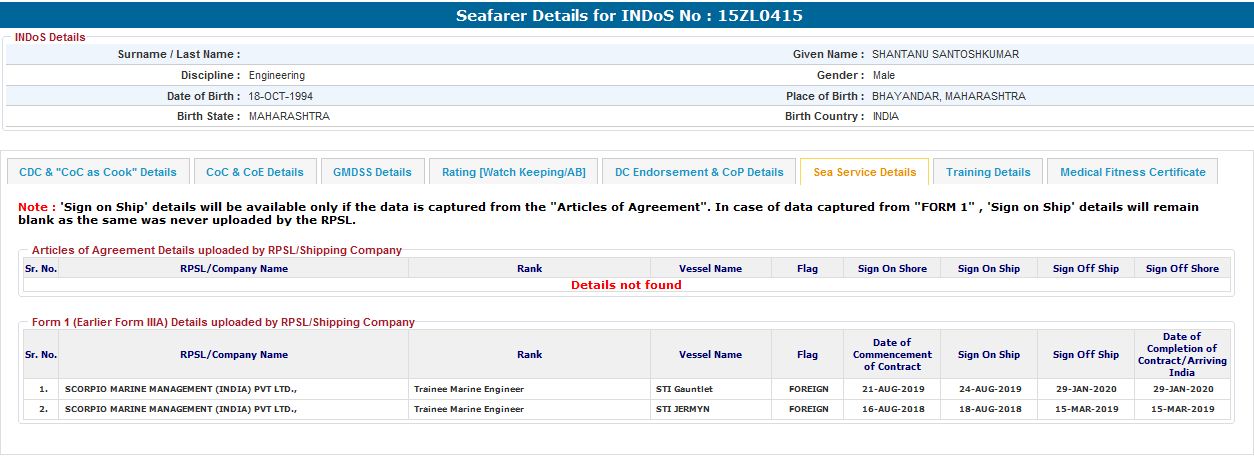Switch to the Training Details tab
Screen dimensions: 1254x457
coord(988,172)
